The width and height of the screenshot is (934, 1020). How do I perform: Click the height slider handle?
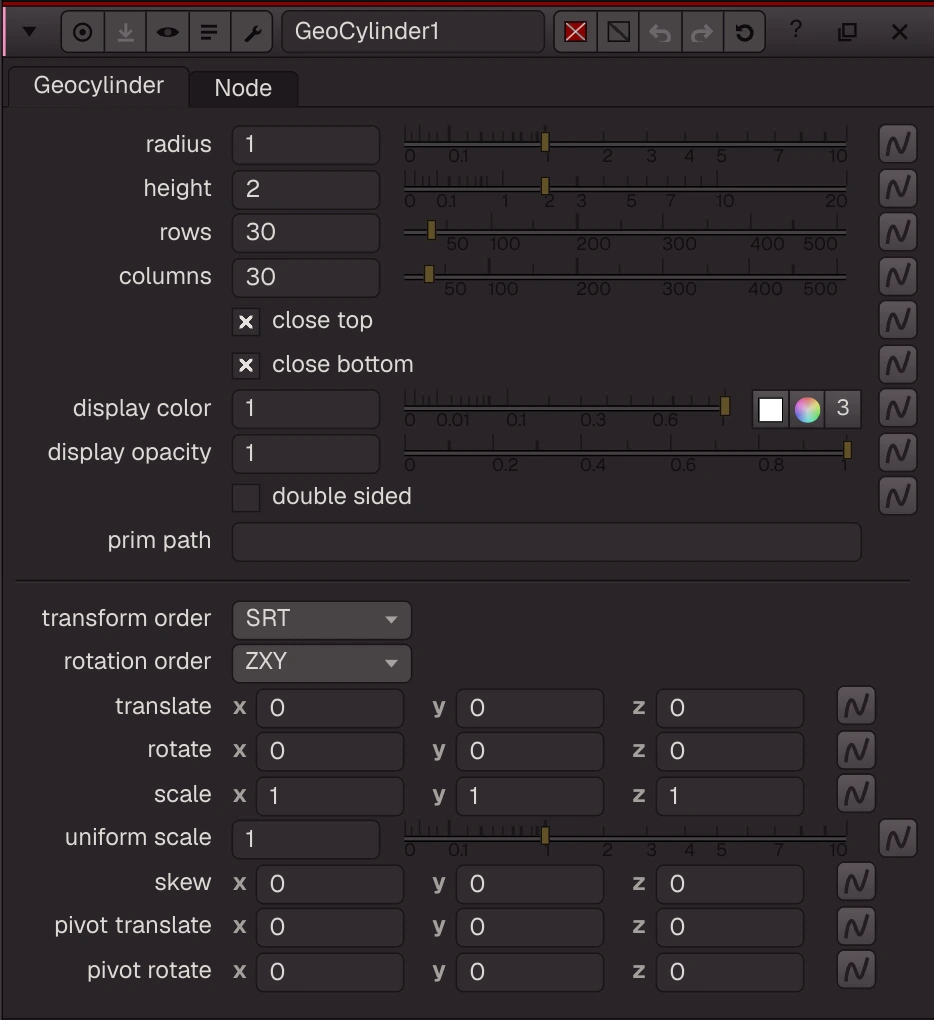coord(545,186)
